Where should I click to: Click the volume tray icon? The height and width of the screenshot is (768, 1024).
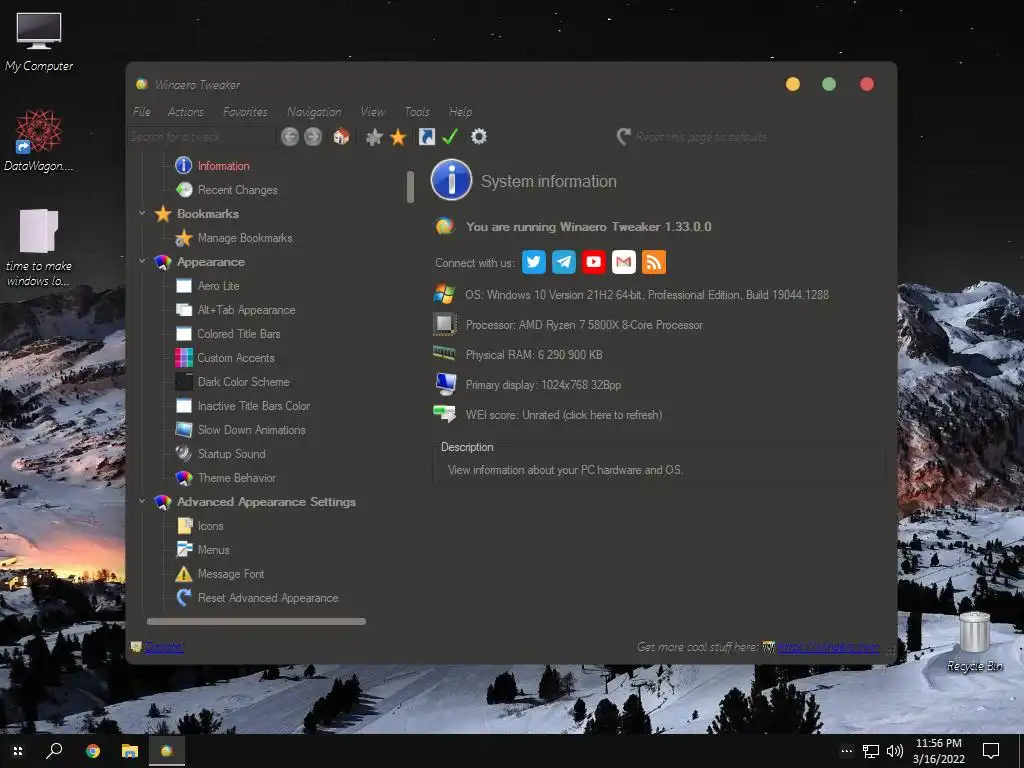pos(895,751)
